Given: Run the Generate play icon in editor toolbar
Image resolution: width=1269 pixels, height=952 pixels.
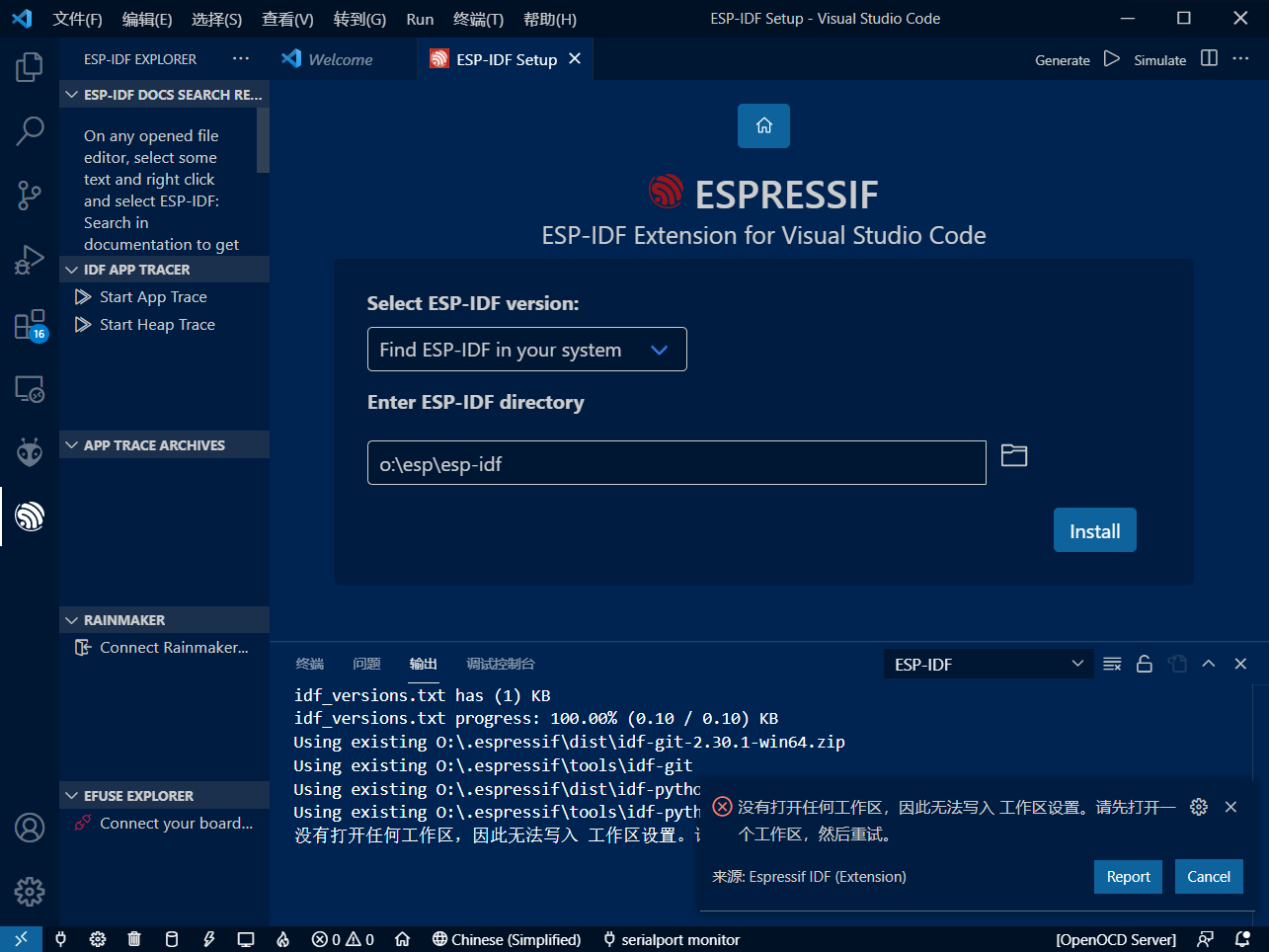Looking at the screenshot, I should 1112,59.
